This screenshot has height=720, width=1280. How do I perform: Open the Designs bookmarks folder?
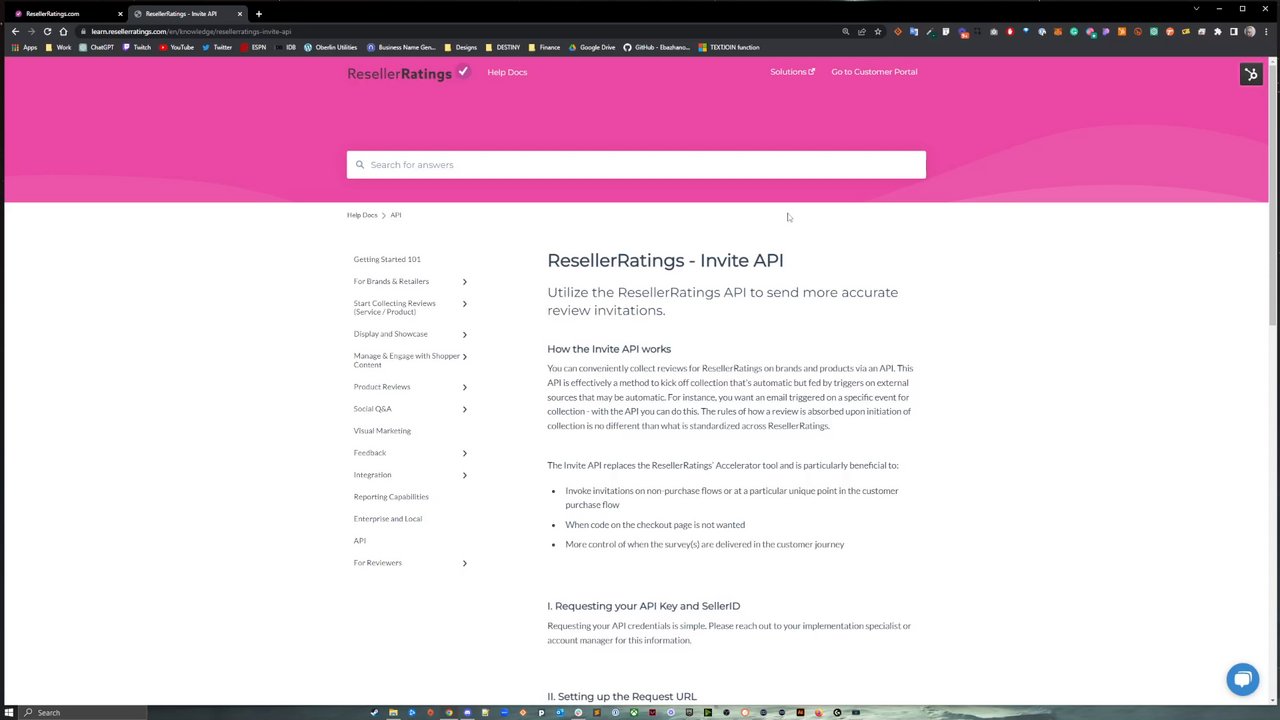click(461, 47)
